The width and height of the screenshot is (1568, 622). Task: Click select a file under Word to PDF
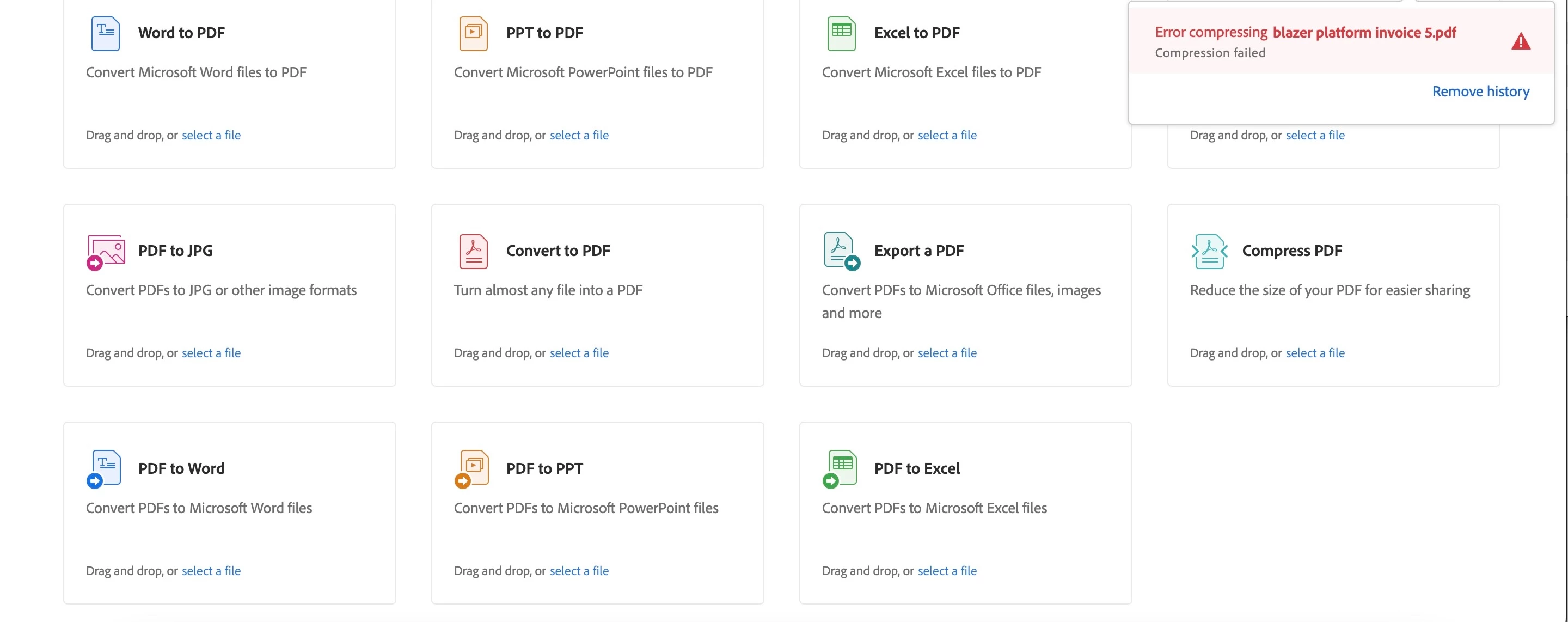coord(211,135)
